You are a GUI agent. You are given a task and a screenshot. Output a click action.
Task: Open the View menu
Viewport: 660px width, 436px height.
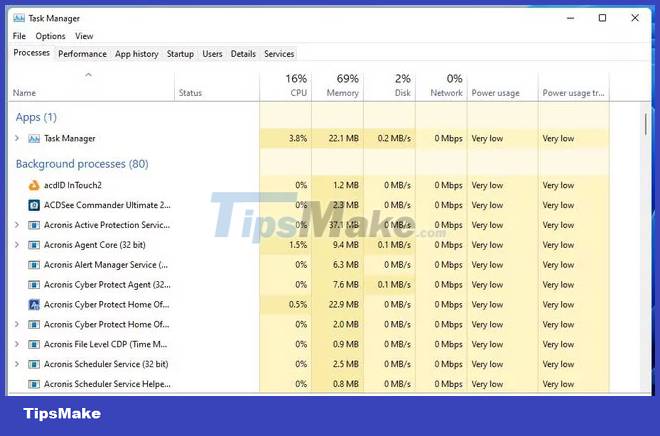click(x=84, y=36)
